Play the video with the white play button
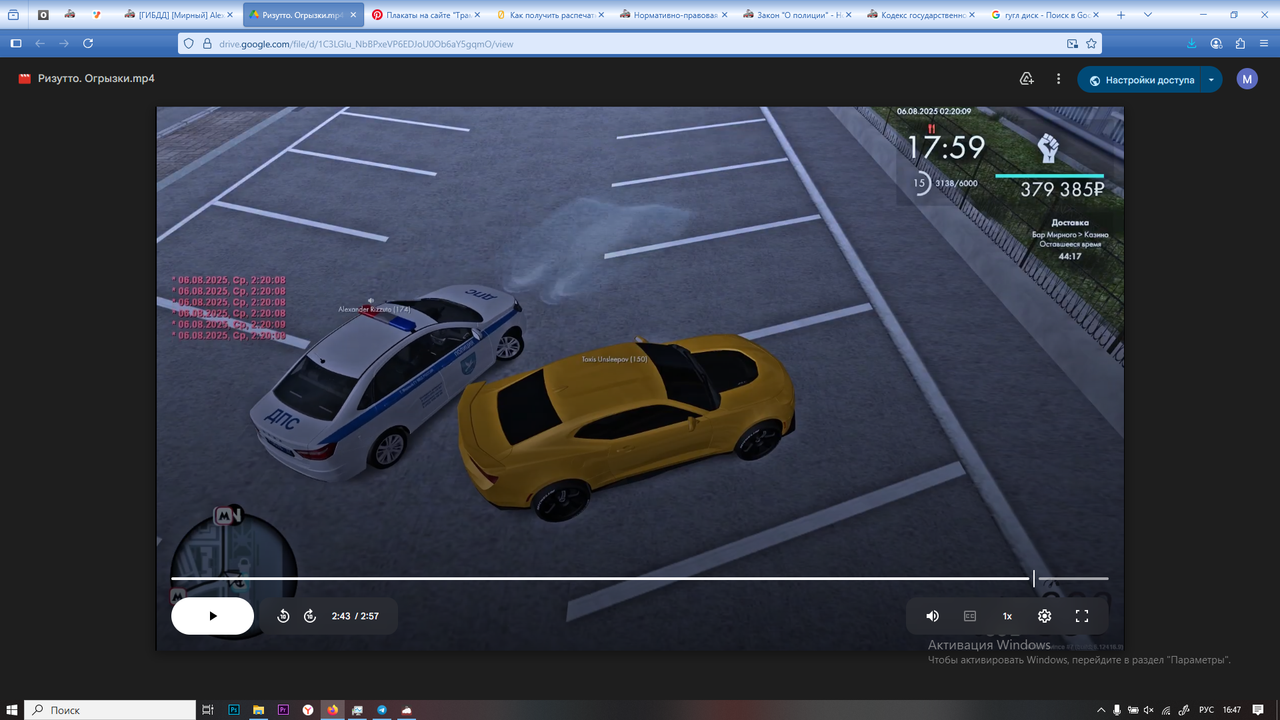The height and width of the screenshot is (720, 1280). point(212,616)
